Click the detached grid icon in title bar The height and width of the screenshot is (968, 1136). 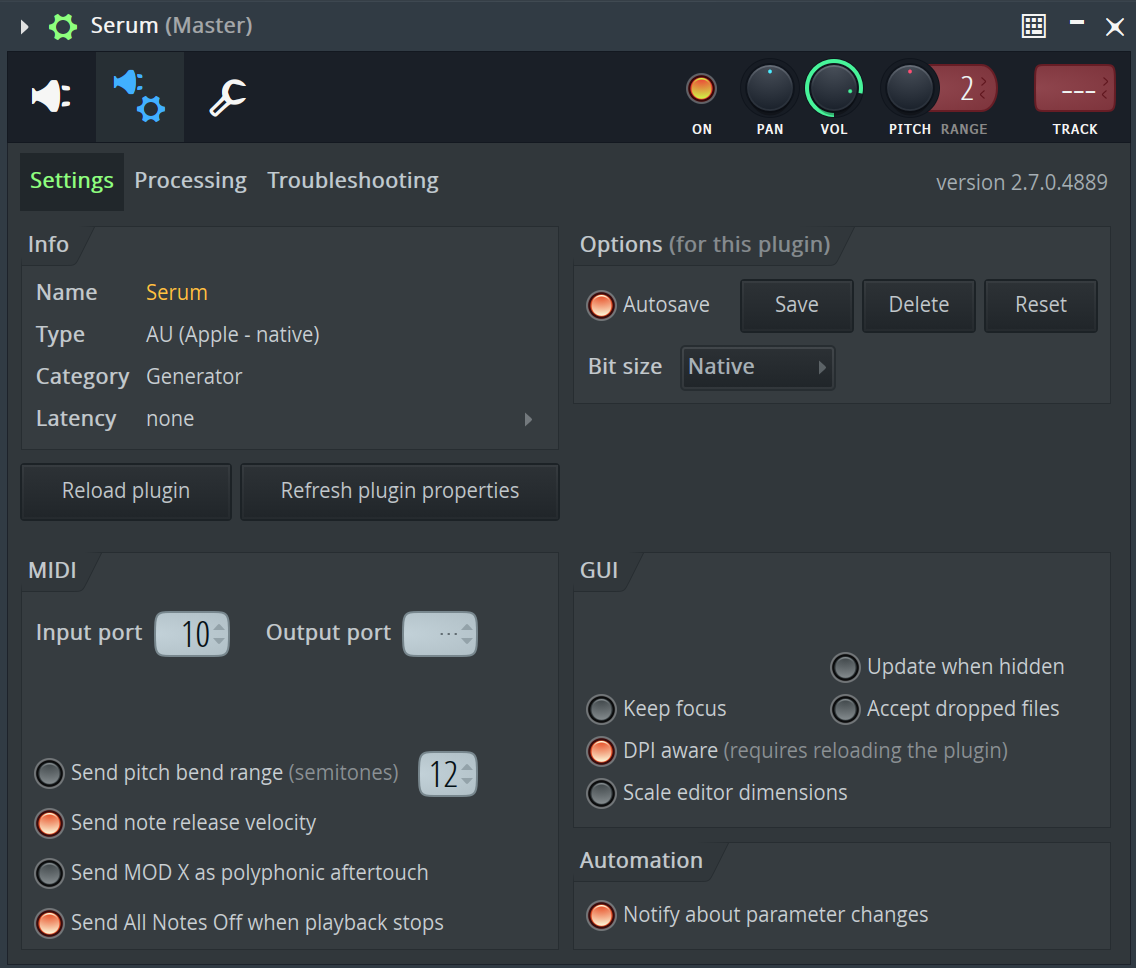click(x=1034, y=26)
